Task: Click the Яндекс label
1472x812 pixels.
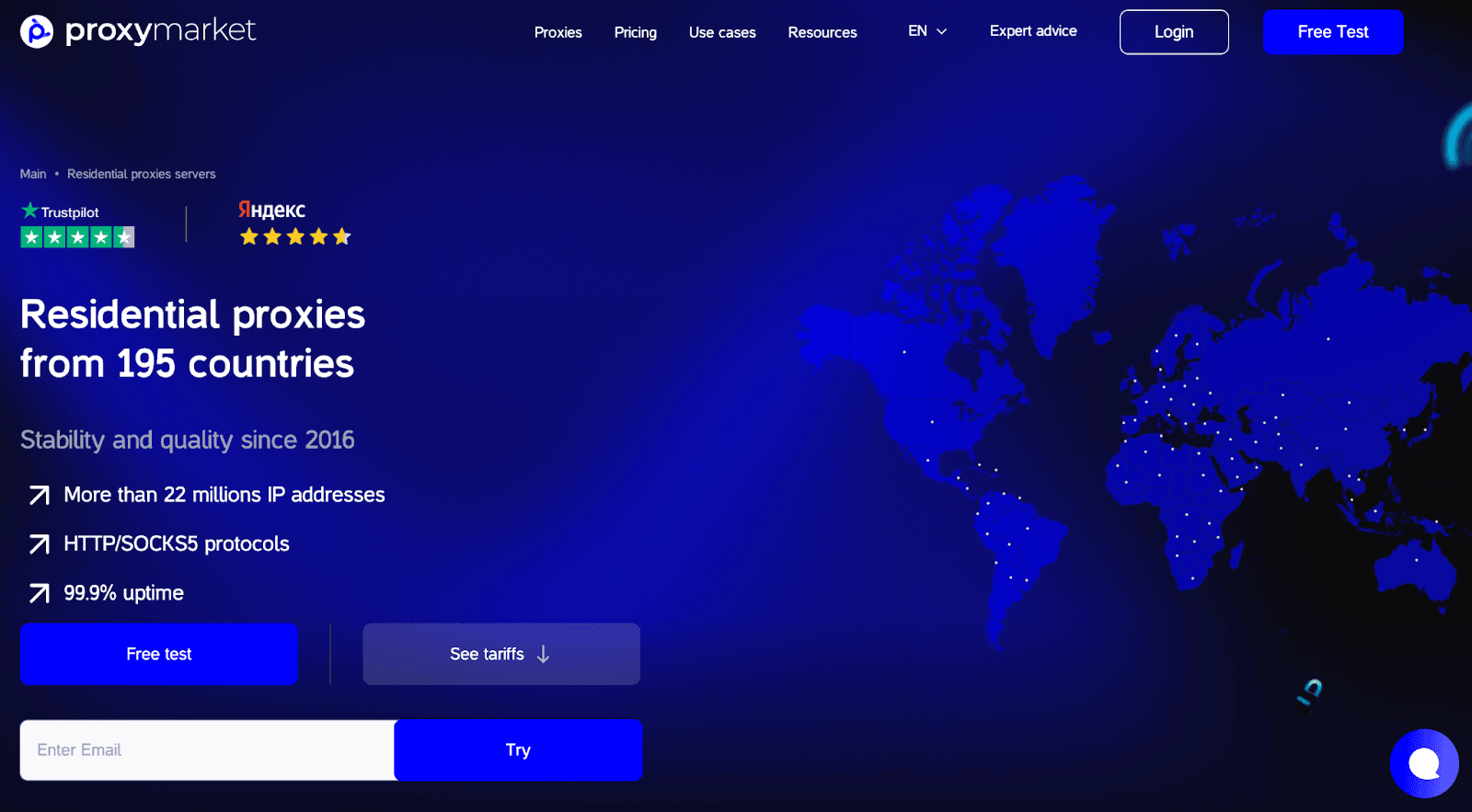Action: click(272, 210)
